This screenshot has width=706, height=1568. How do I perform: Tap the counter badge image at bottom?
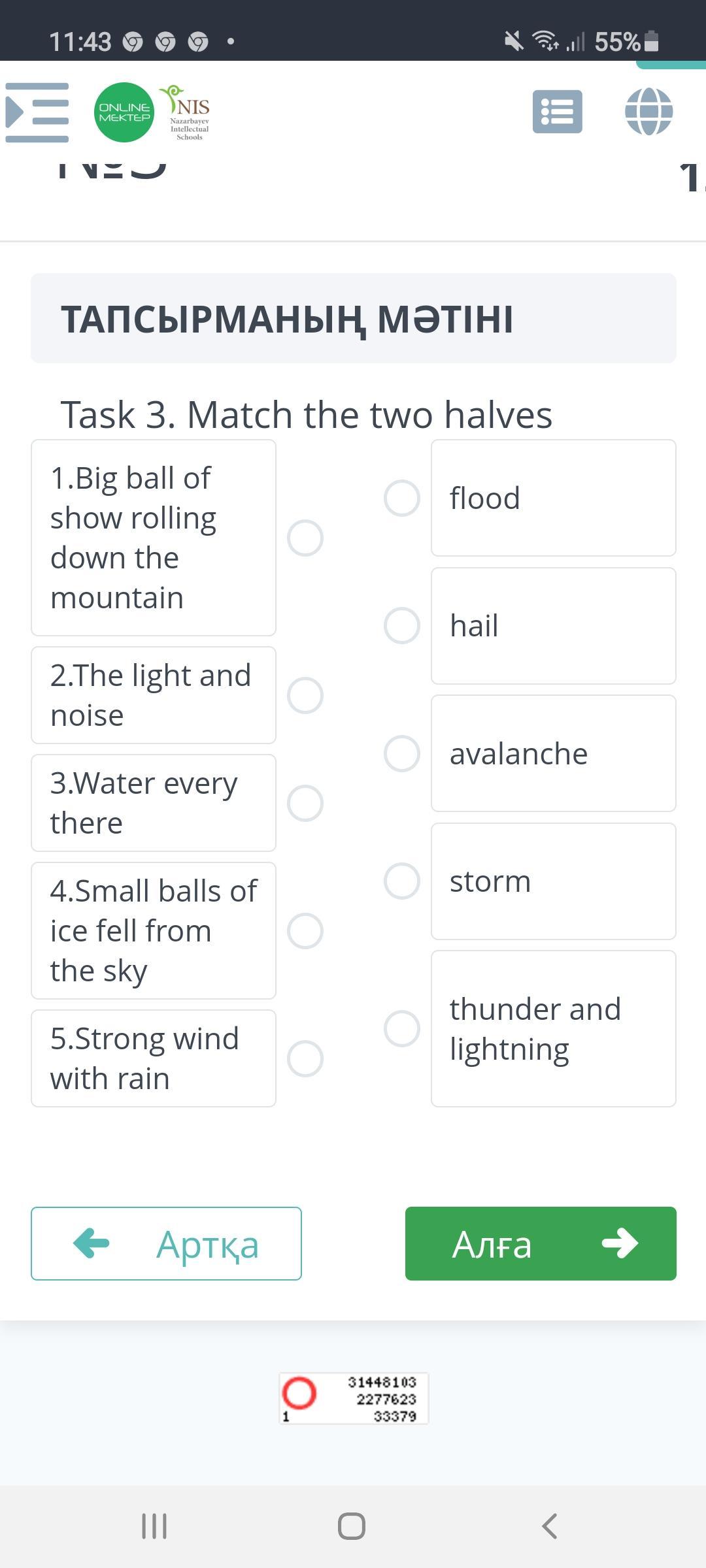354,1398
